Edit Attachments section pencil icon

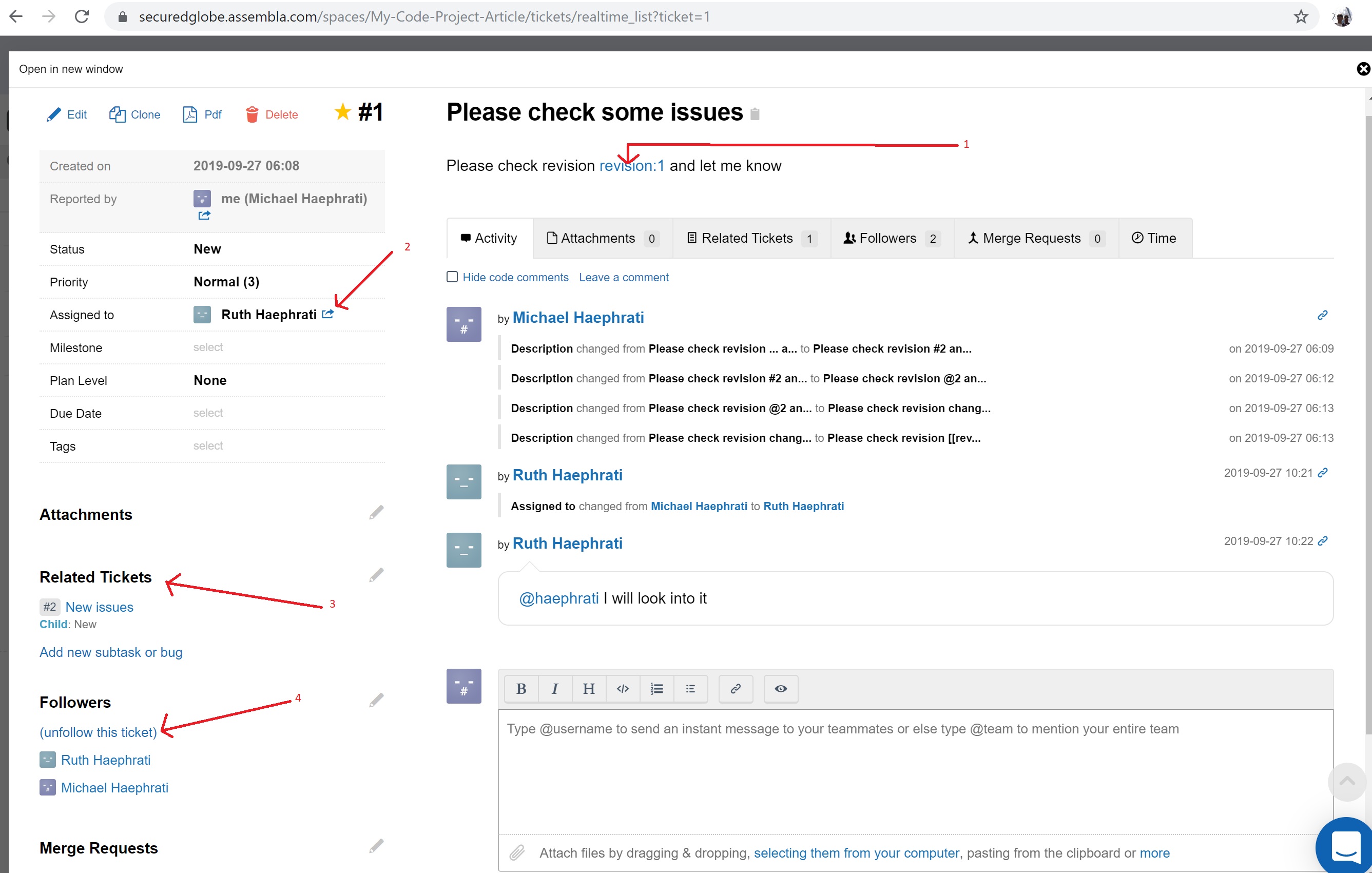click(376, 512)
